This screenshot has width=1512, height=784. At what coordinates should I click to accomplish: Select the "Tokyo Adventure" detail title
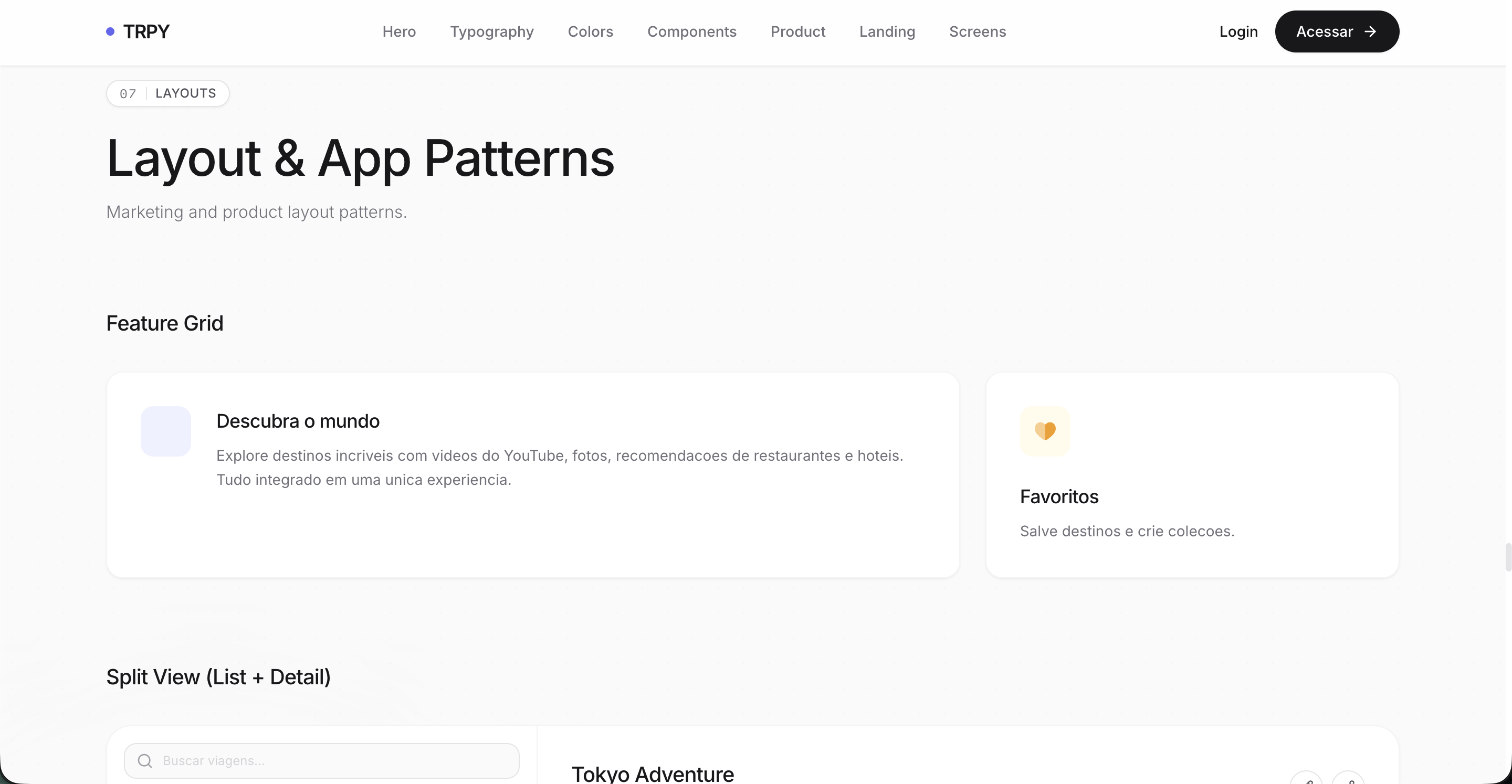[x=653, y=774]
